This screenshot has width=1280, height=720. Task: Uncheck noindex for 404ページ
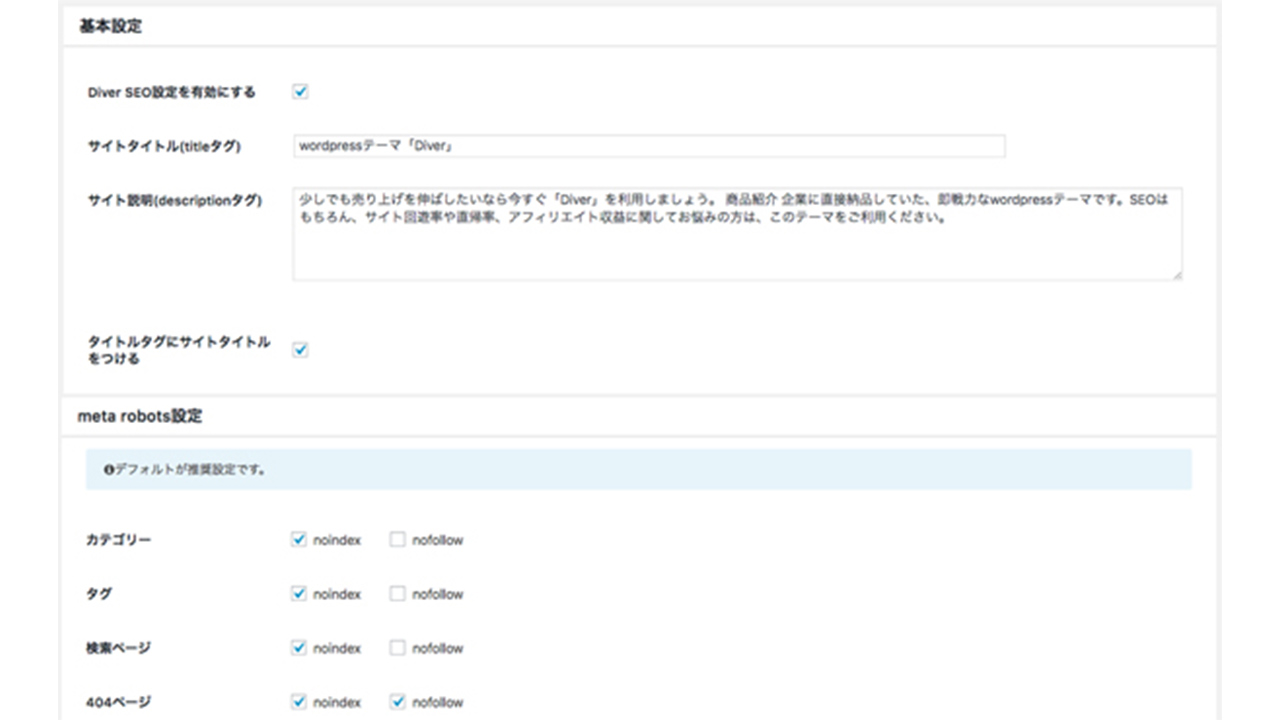click(x=298, y=702)
